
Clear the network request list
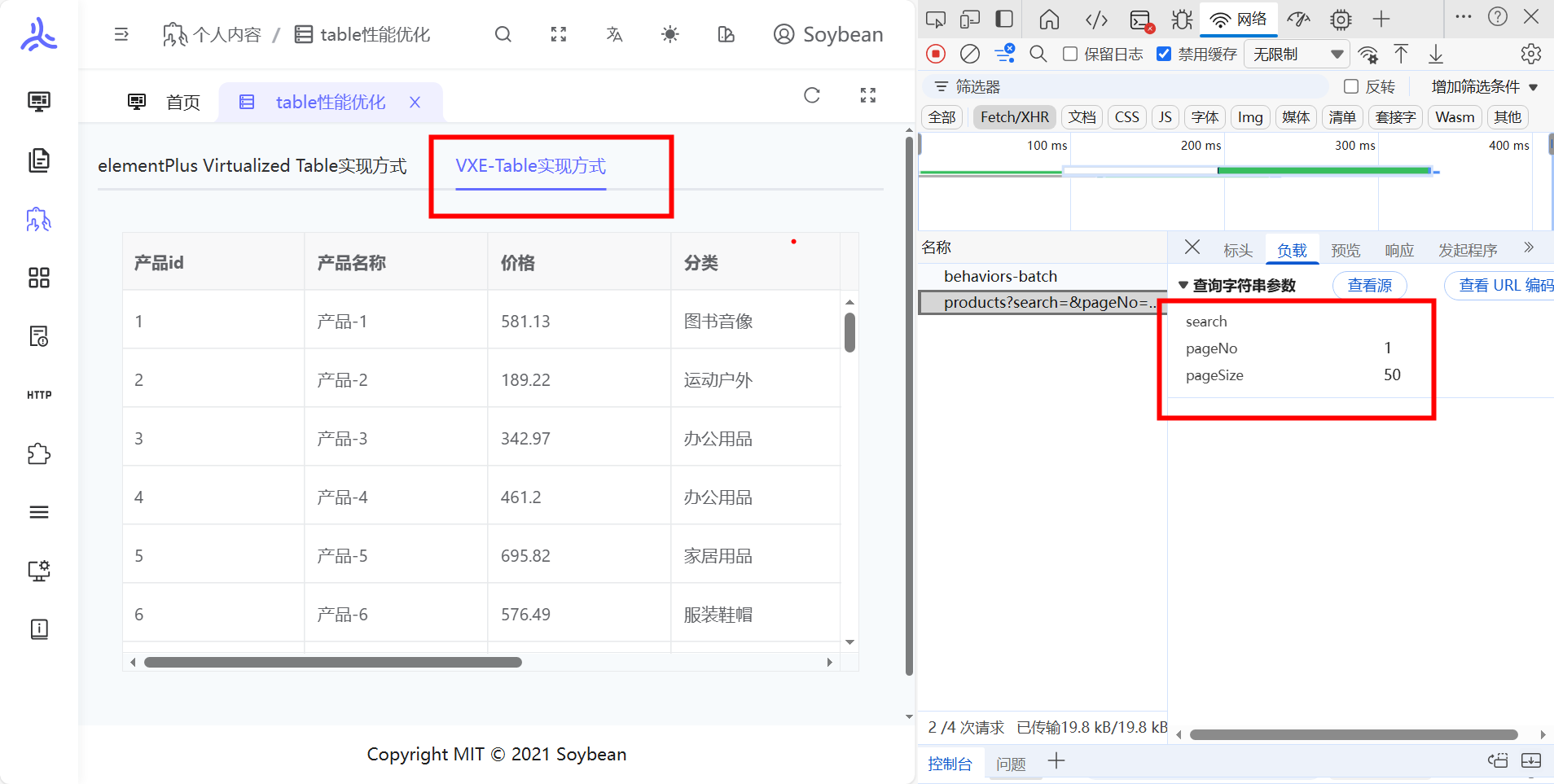tap(969, 54)
